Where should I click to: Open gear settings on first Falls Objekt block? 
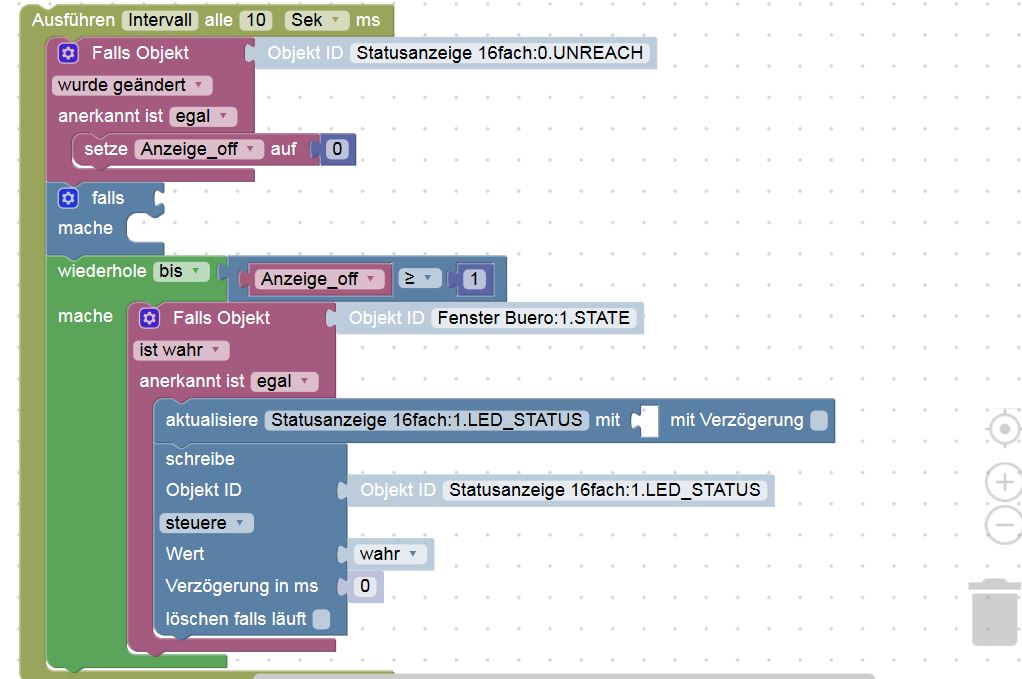[68, 53]
